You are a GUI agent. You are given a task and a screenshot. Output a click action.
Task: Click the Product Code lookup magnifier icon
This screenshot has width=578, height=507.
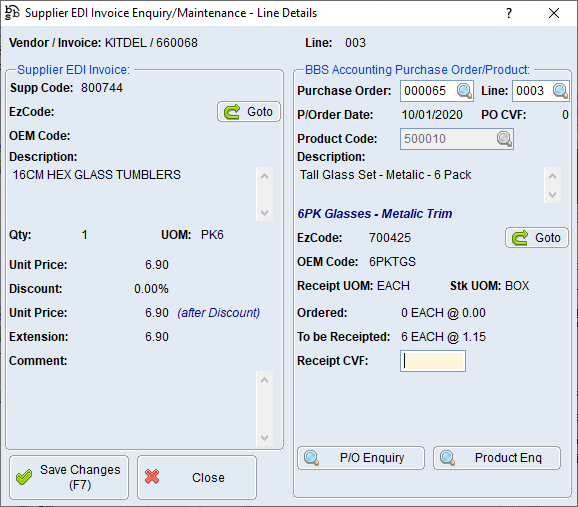point(504,139)
